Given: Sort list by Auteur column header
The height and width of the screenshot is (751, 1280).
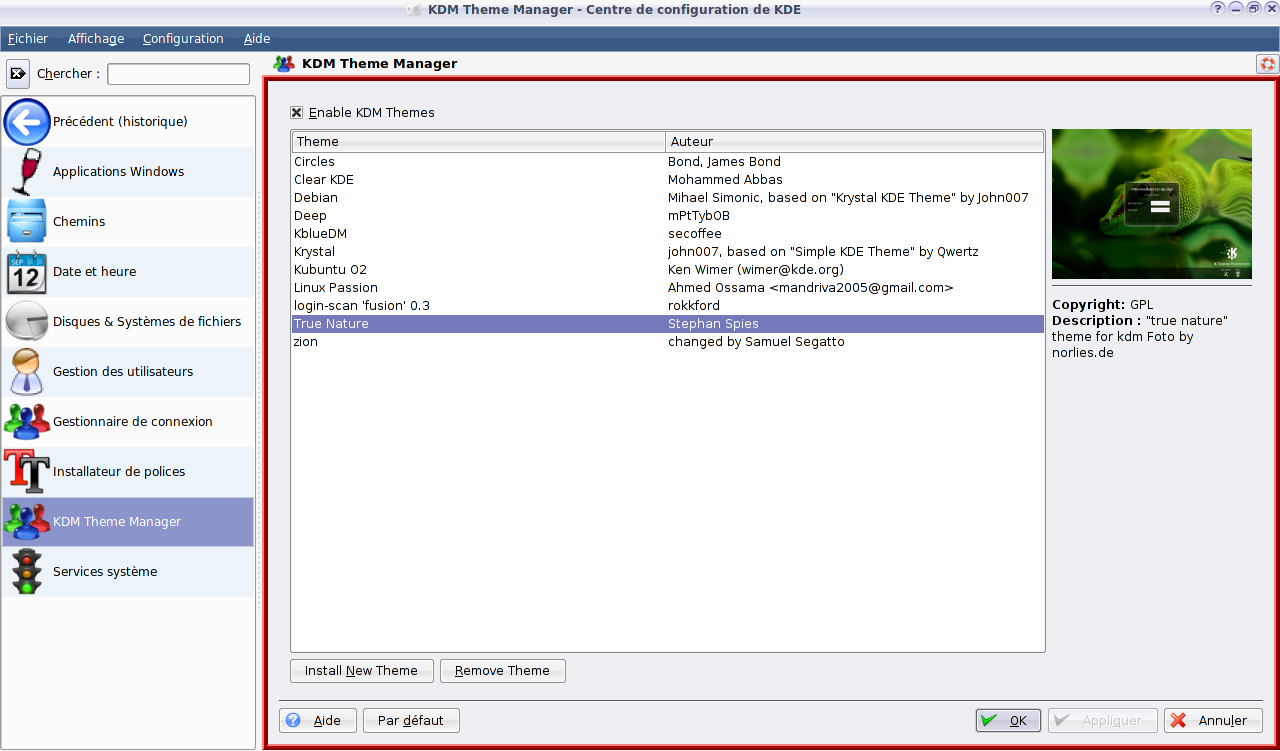Looking at the screenshot, I should 854,142.
